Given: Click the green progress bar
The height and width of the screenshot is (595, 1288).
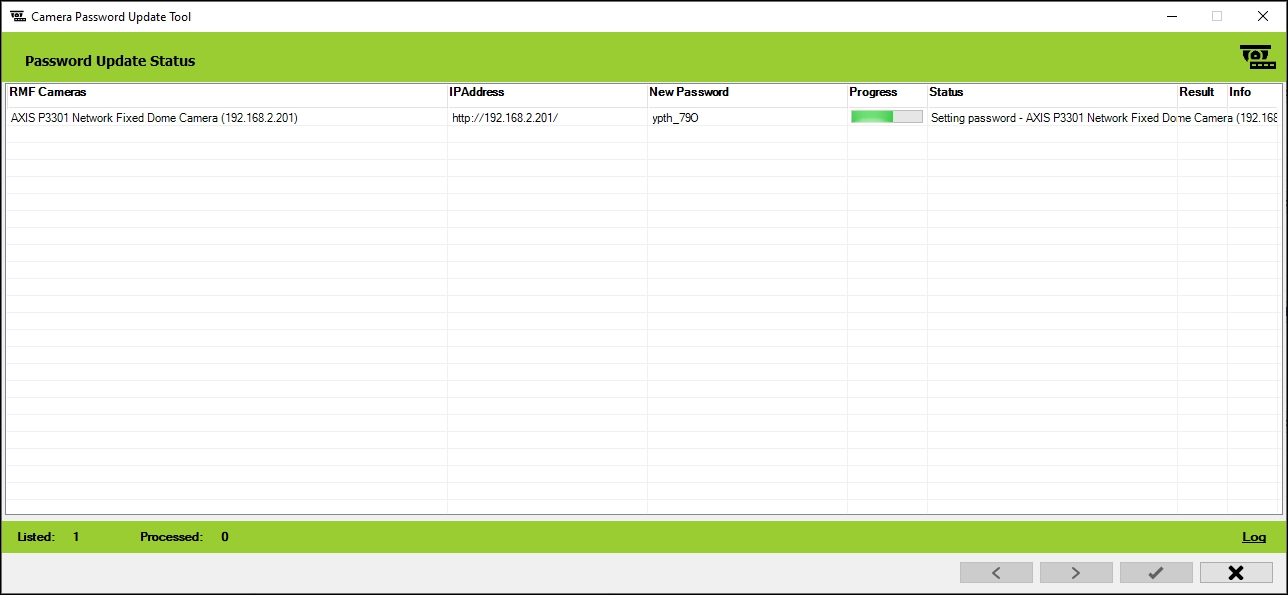Looking at the screenshot, I should pos(886,117).
